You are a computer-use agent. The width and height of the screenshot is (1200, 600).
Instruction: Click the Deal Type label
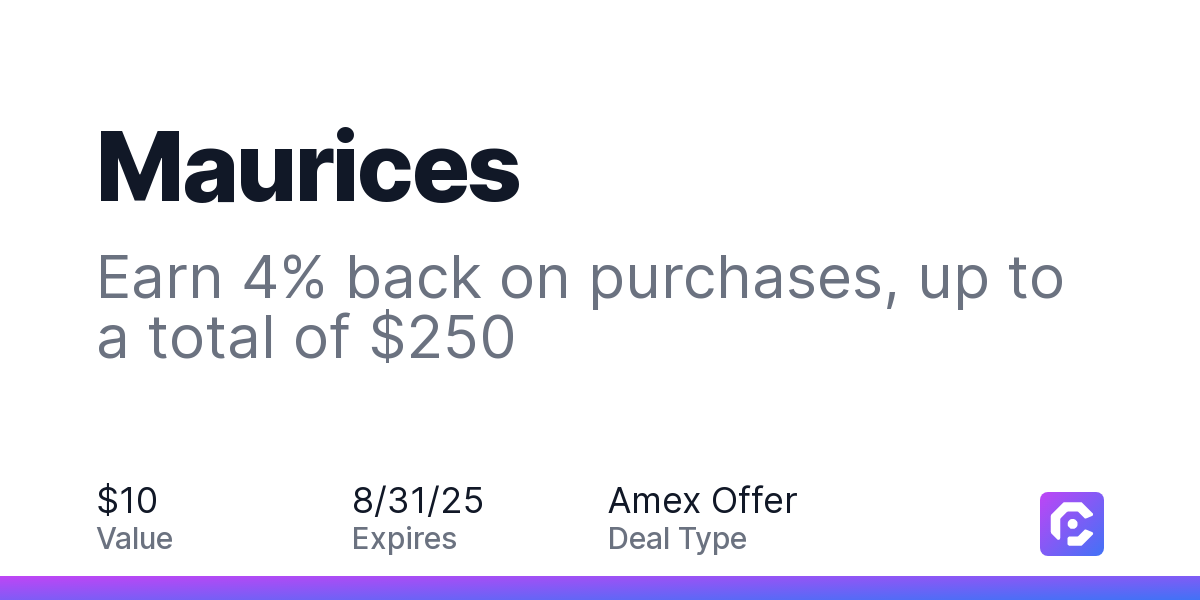click(677, 540)
